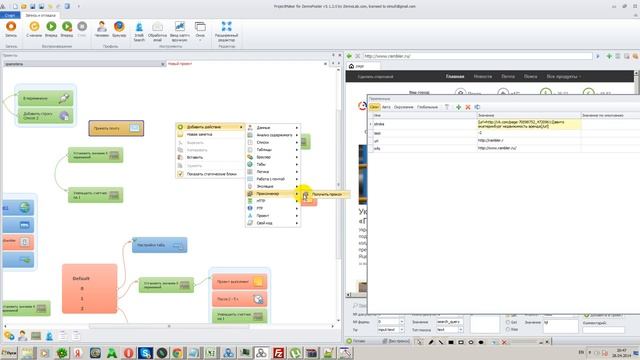Click green plus add-variable icon in variables toolbar

[458, 107]
